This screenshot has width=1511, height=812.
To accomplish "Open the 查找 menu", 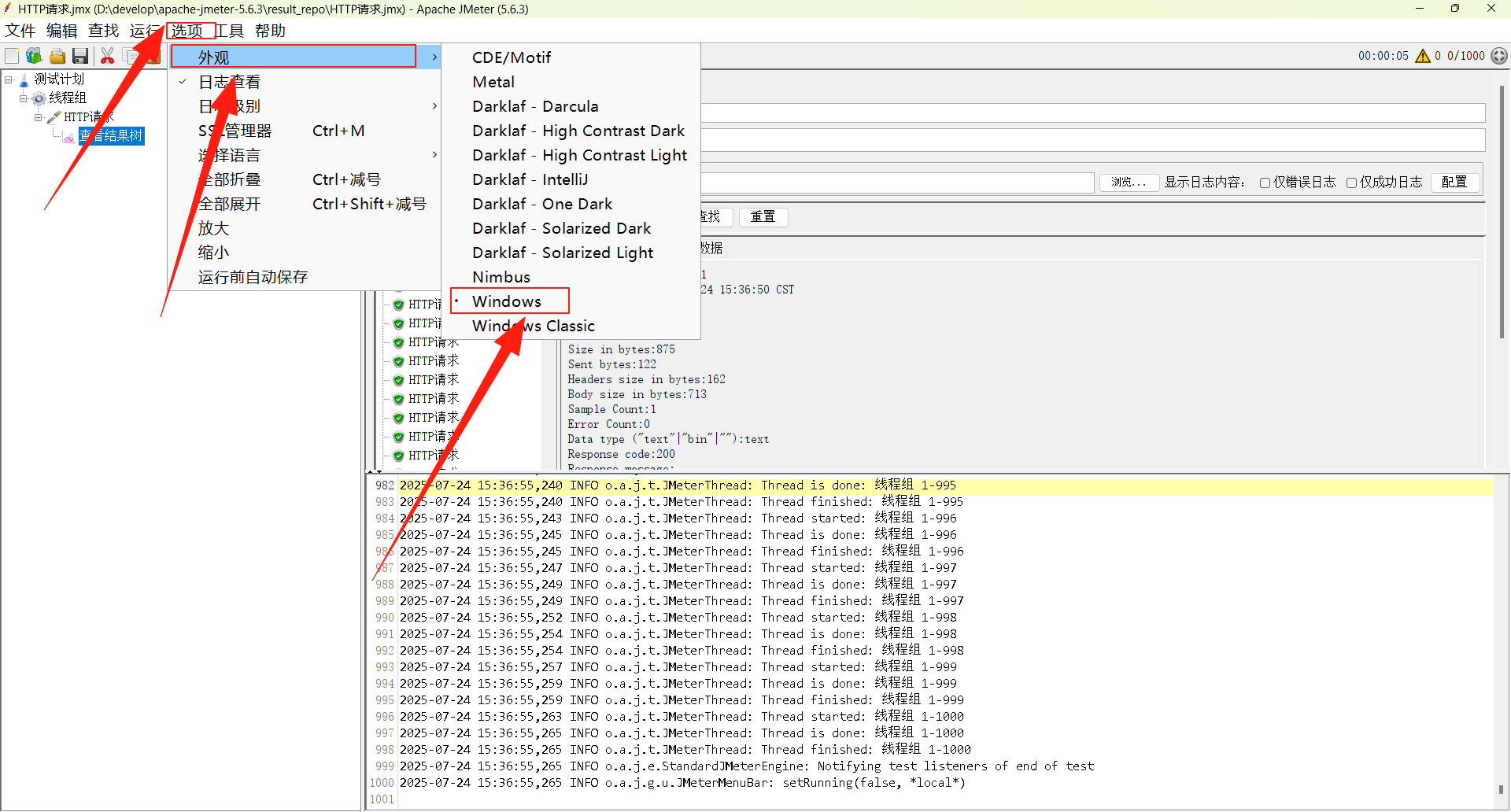I will point(104,31).
